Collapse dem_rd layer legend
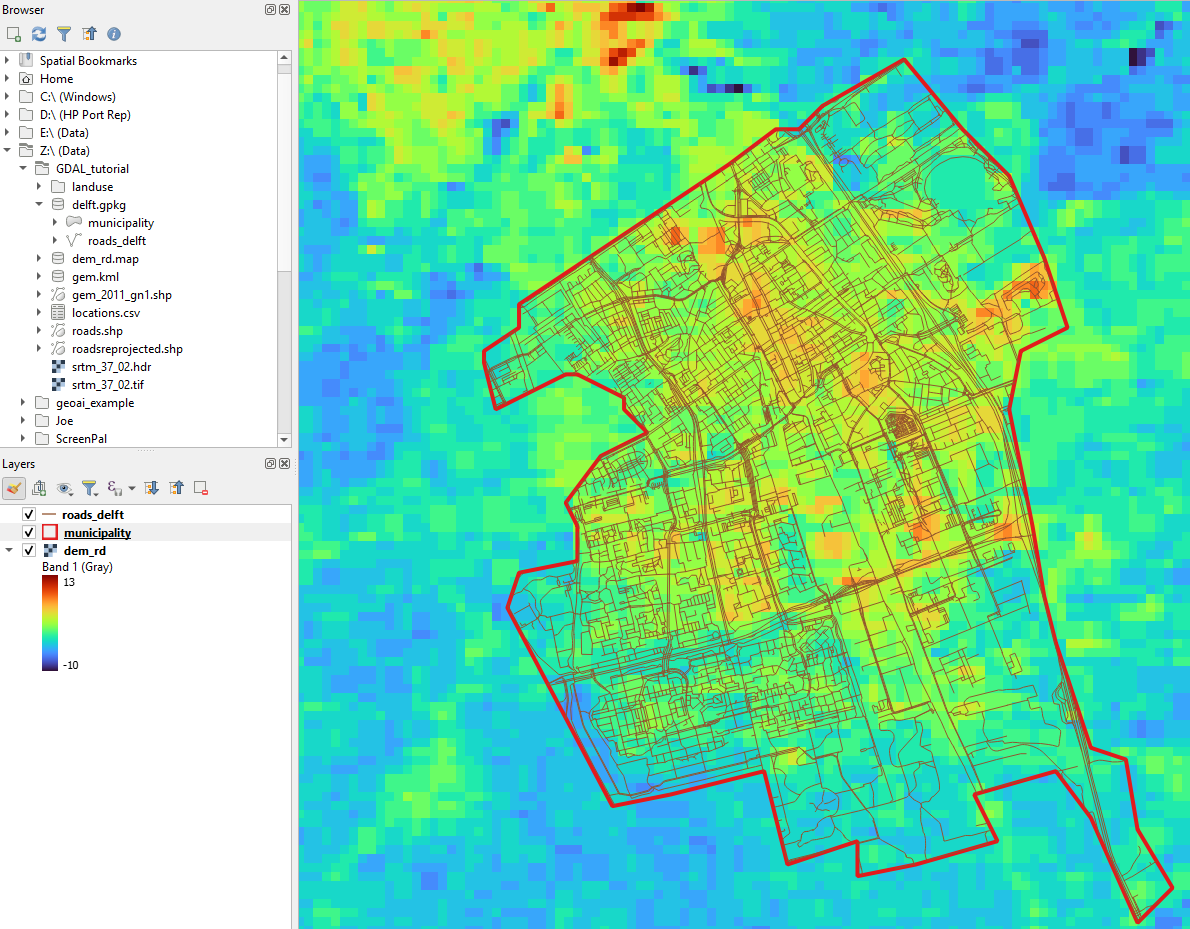The height and width of the screenshot is (929, 1190). [x=10, y=551]
